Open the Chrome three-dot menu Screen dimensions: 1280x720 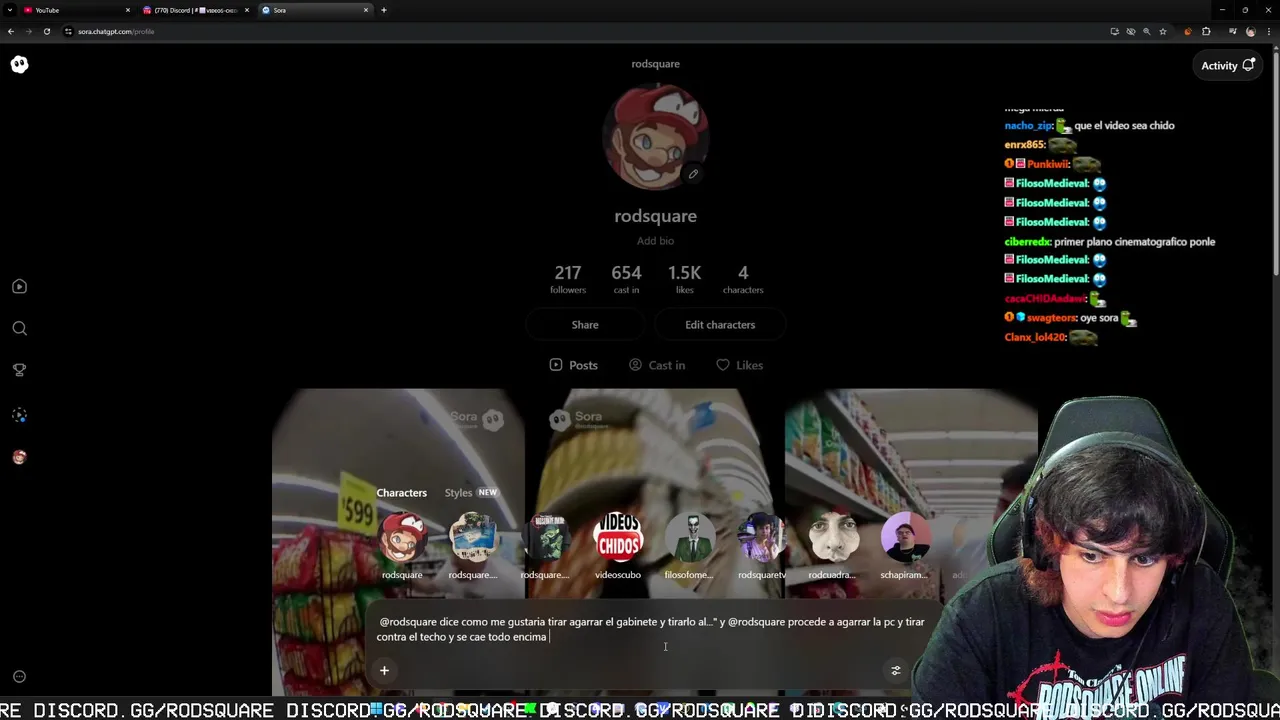[x=1268, y=31]
